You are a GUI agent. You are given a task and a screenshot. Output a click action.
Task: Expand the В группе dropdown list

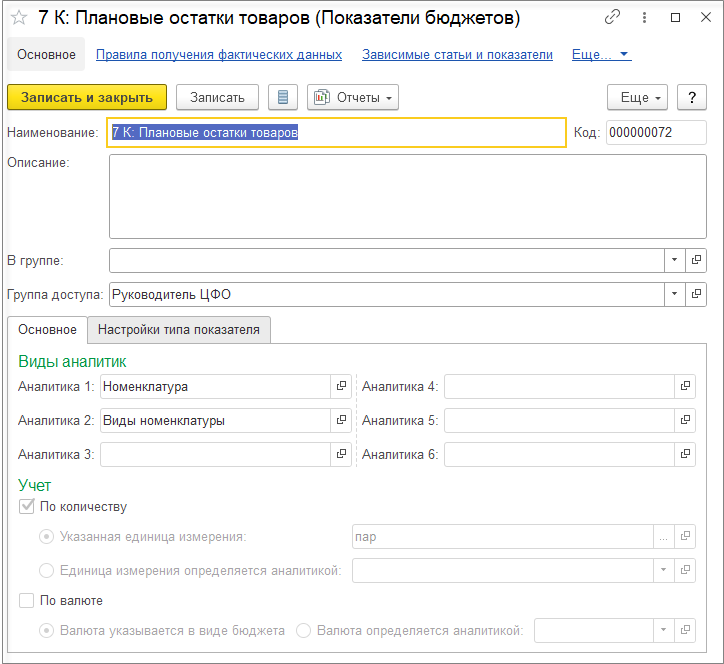tap(673, 260)
